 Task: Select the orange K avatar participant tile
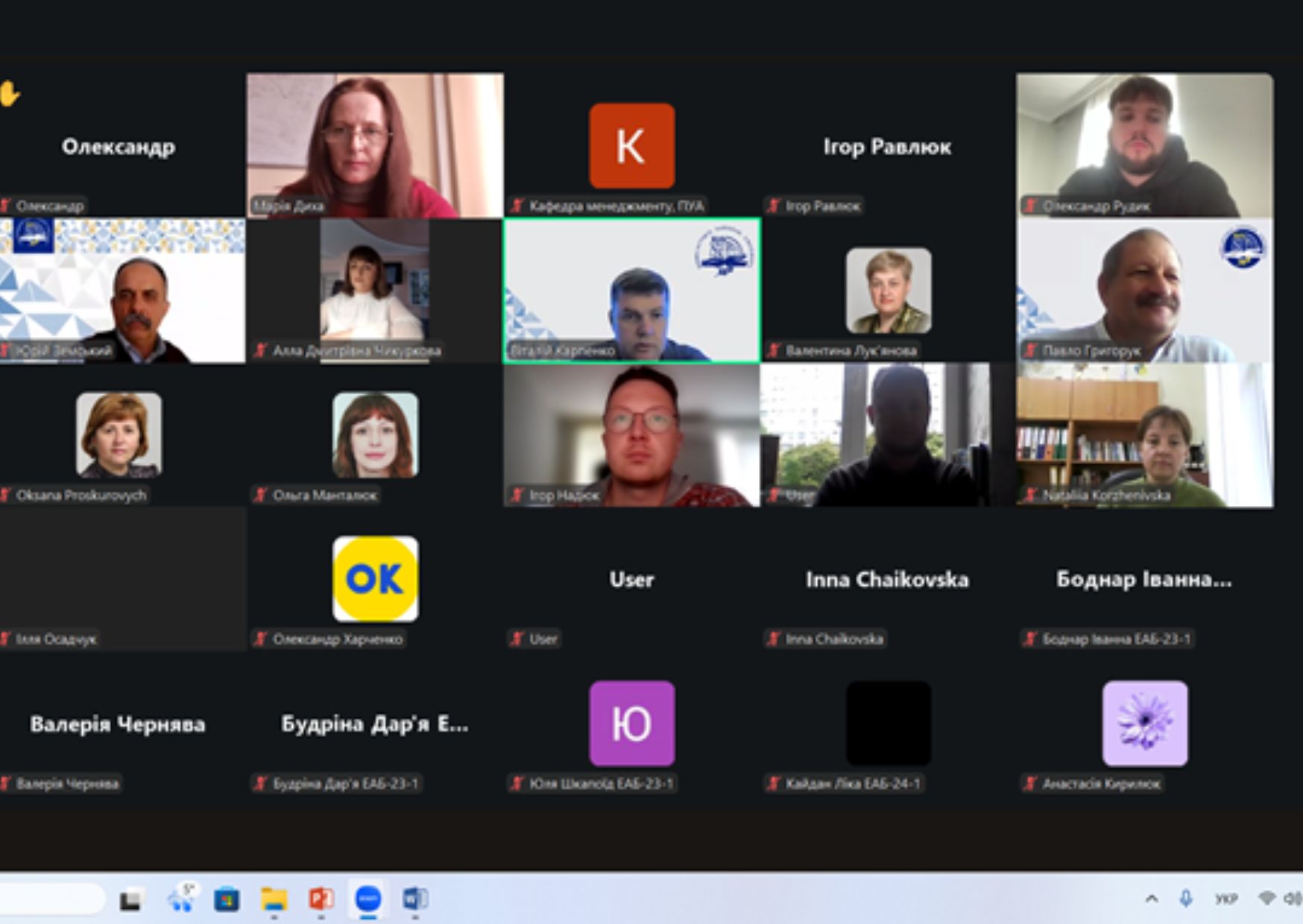tap(631, 145)
